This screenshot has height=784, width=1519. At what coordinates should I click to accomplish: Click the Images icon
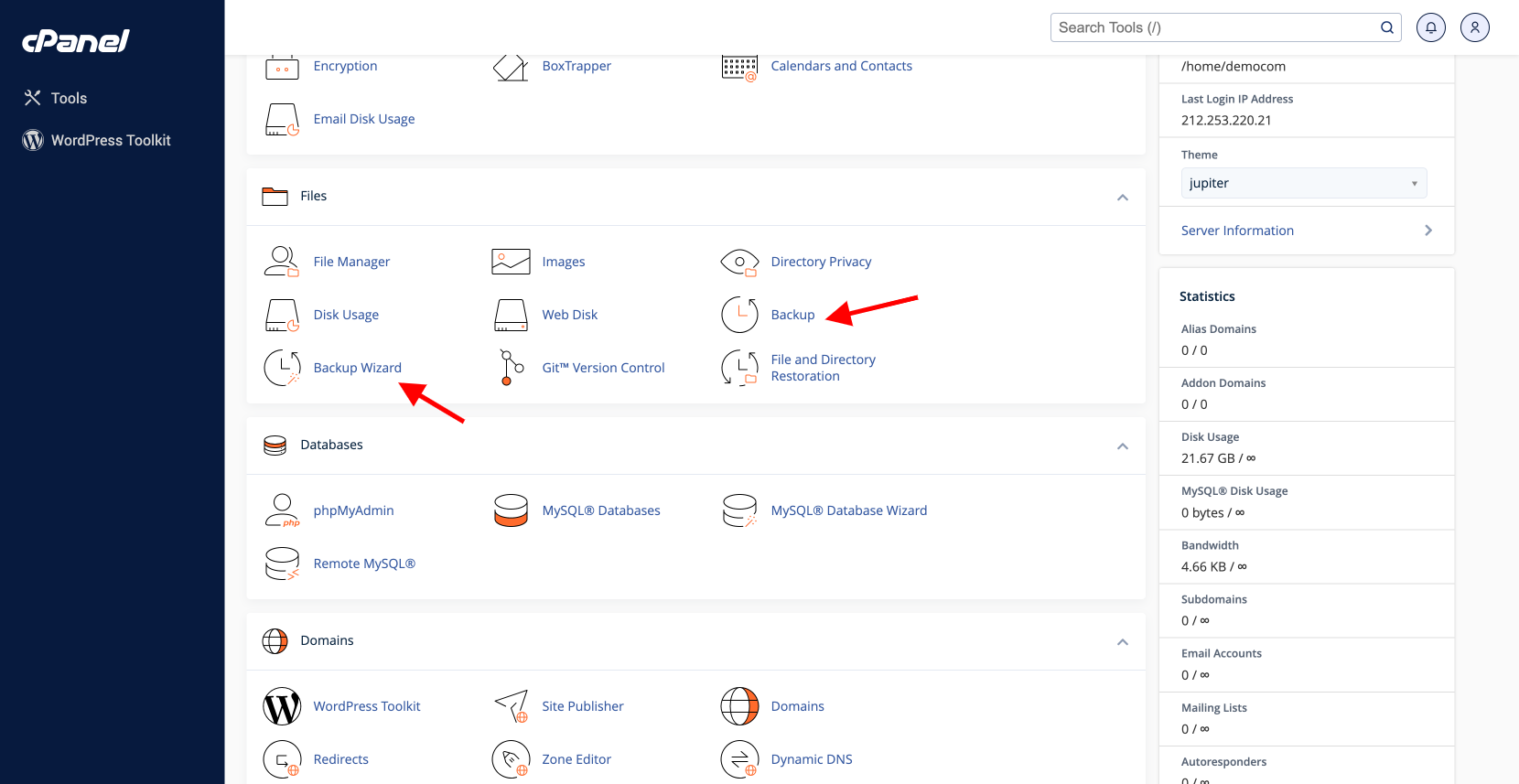(511, 262)
